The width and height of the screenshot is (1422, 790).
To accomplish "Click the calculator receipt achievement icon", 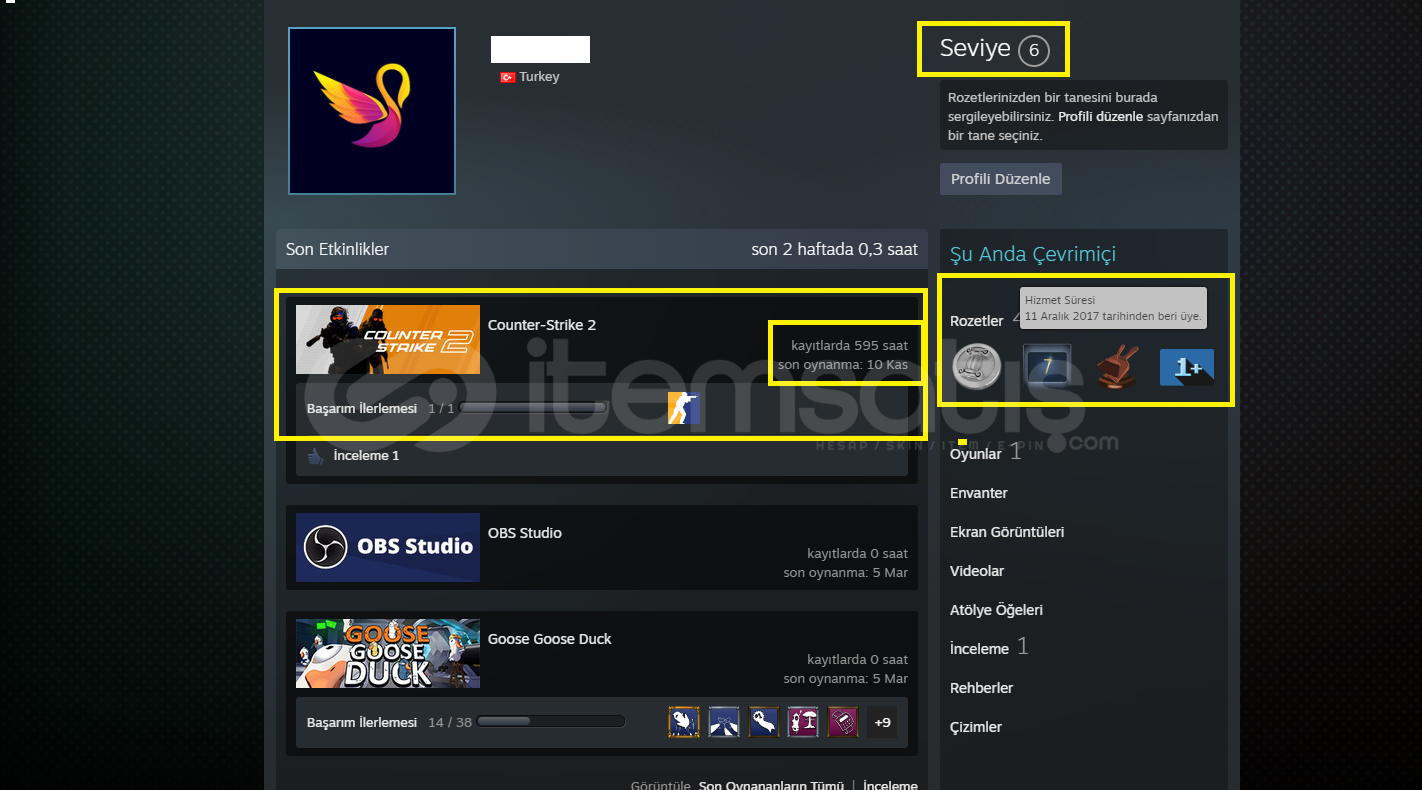I will pos(843,722).
